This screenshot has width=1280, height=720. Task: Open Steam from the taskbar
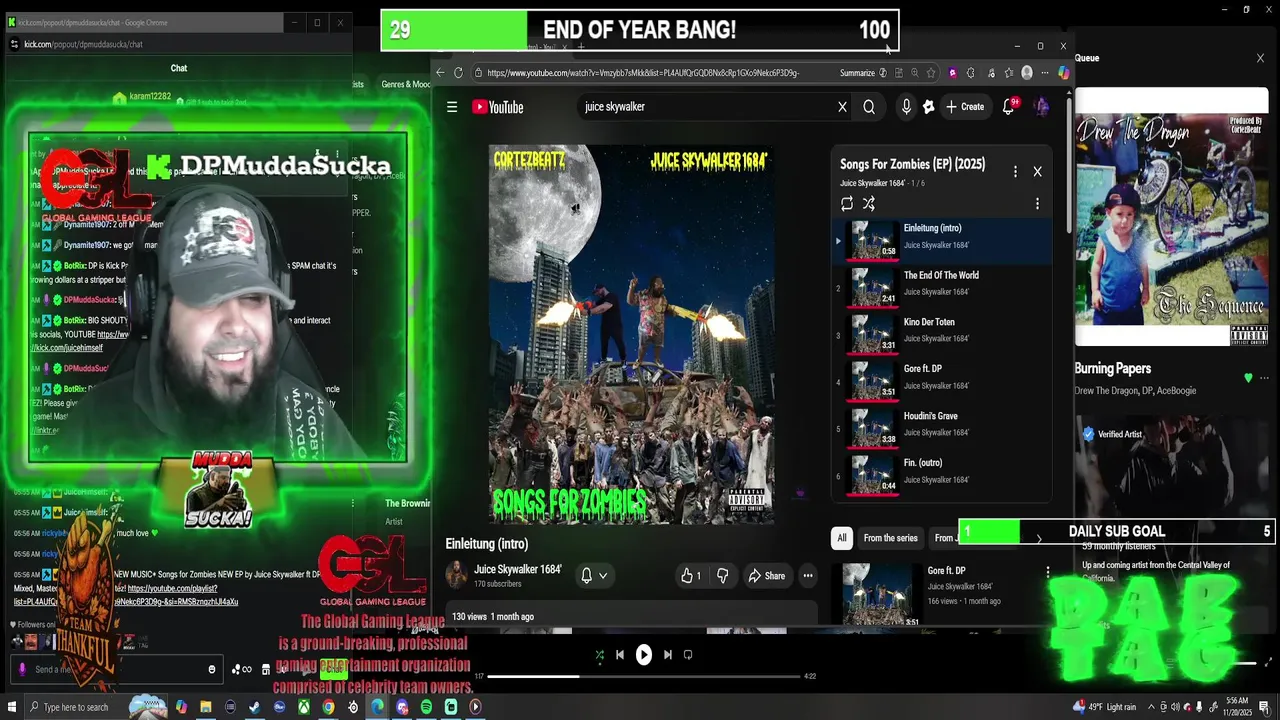tap(254, 707)
